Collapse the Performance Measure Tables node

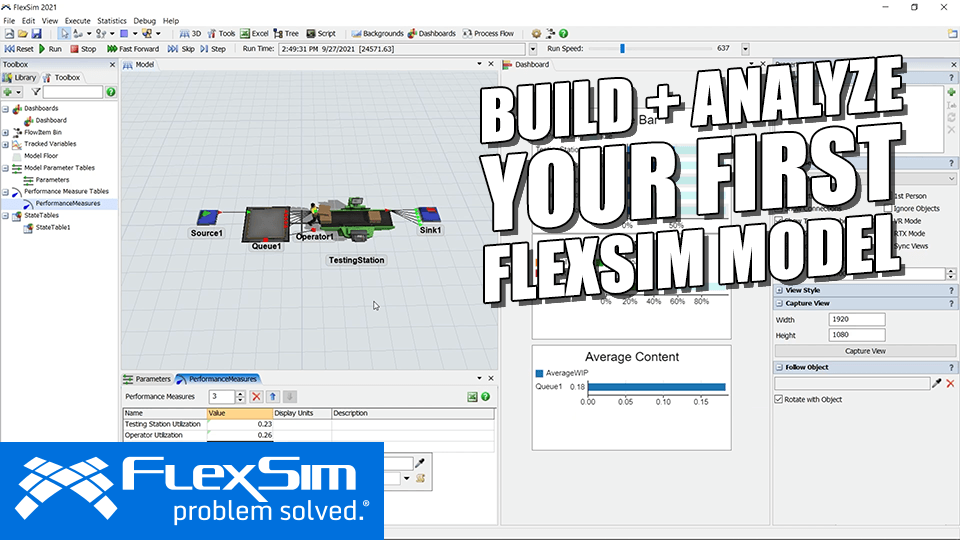point(6,192)
